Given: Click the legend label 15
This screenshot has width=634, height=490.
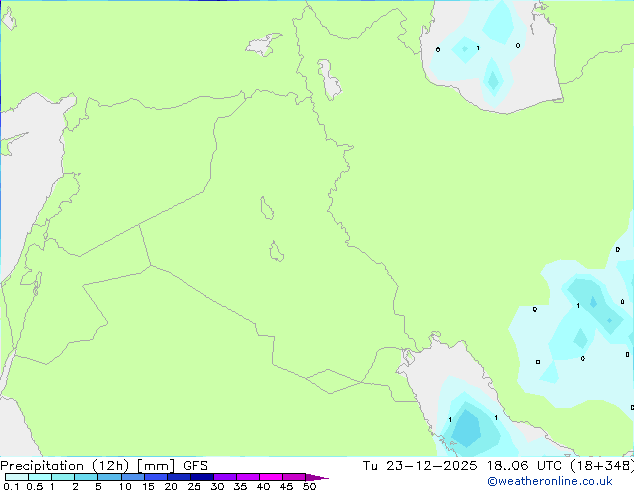Looking at the screenshot, I should tap(148, 486).
